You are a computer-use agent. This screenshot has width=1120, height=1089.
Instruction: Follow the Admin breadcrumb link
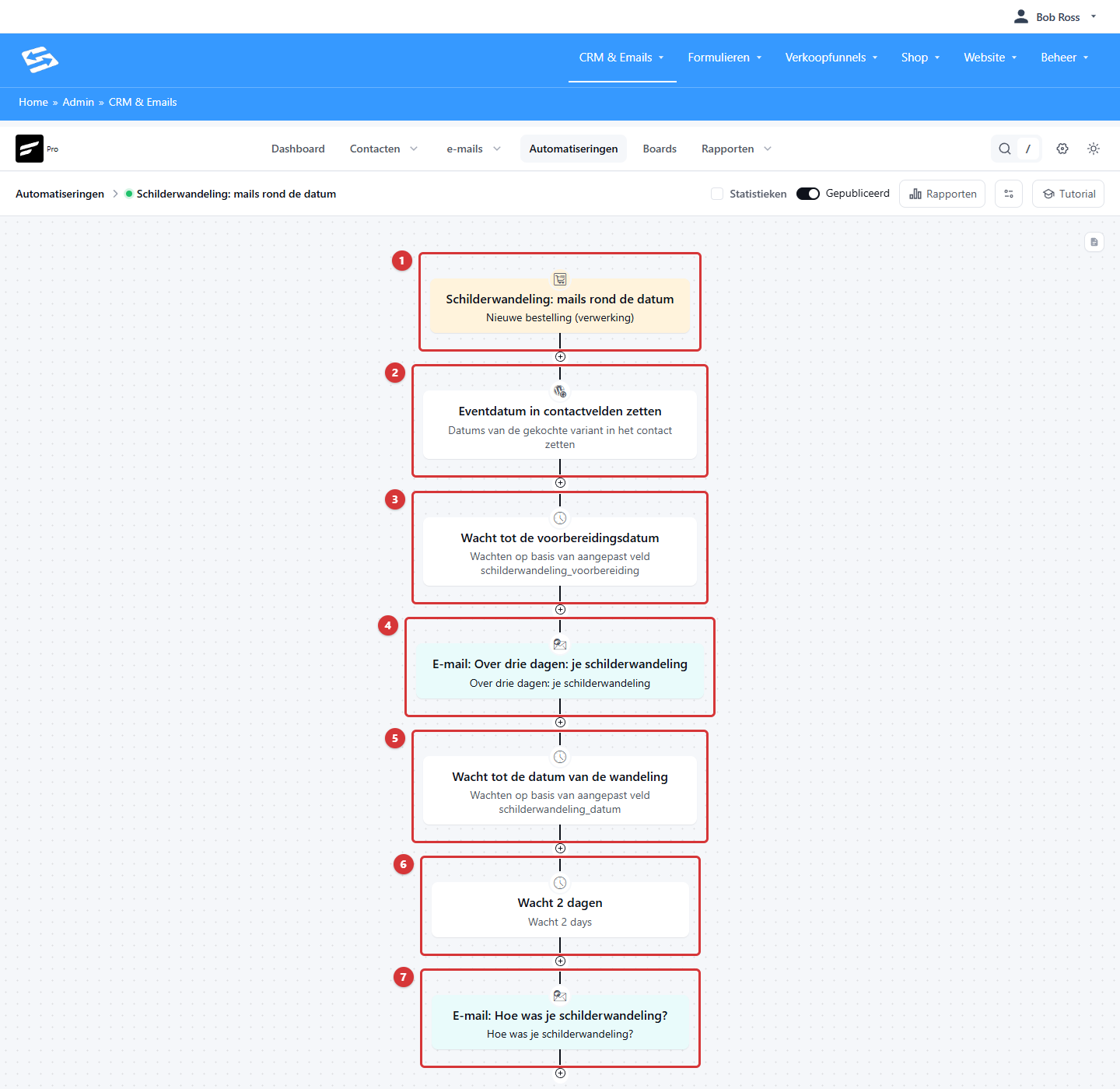pyautogui.click(x=79, y=102)
